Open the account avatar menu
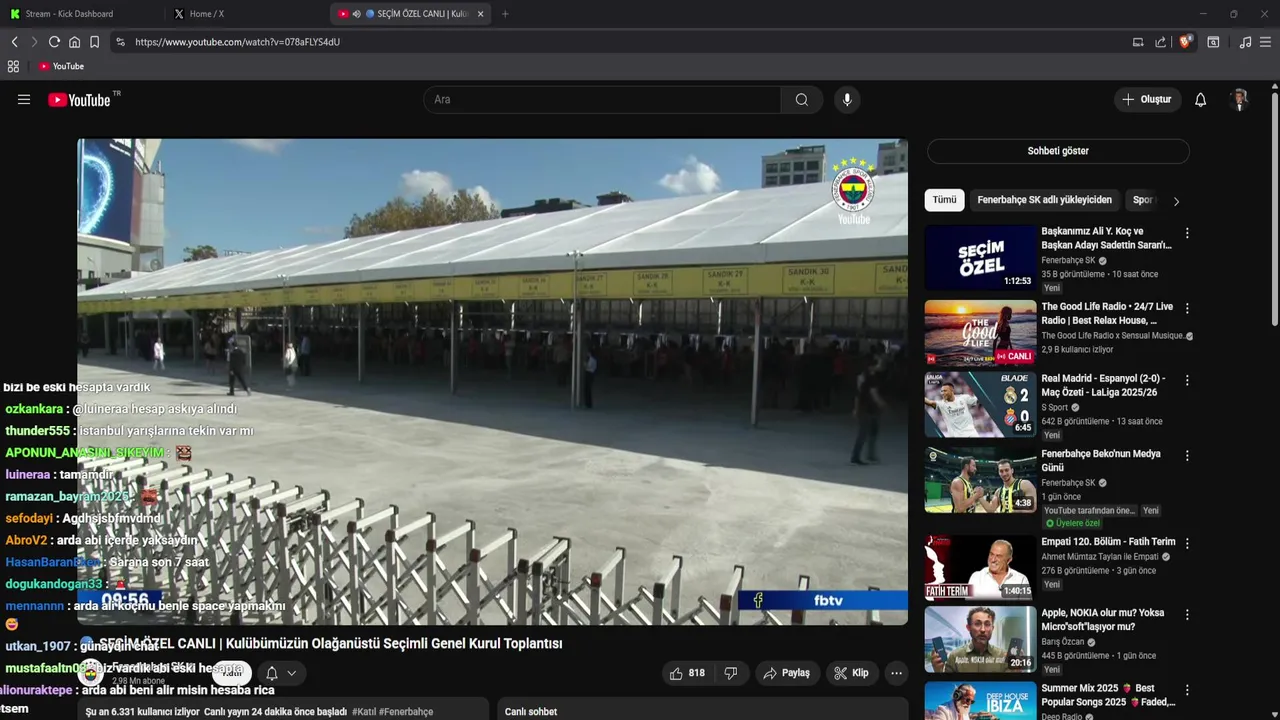The width and height of the screenshot is (1280, 720). tap(1240, 100)
